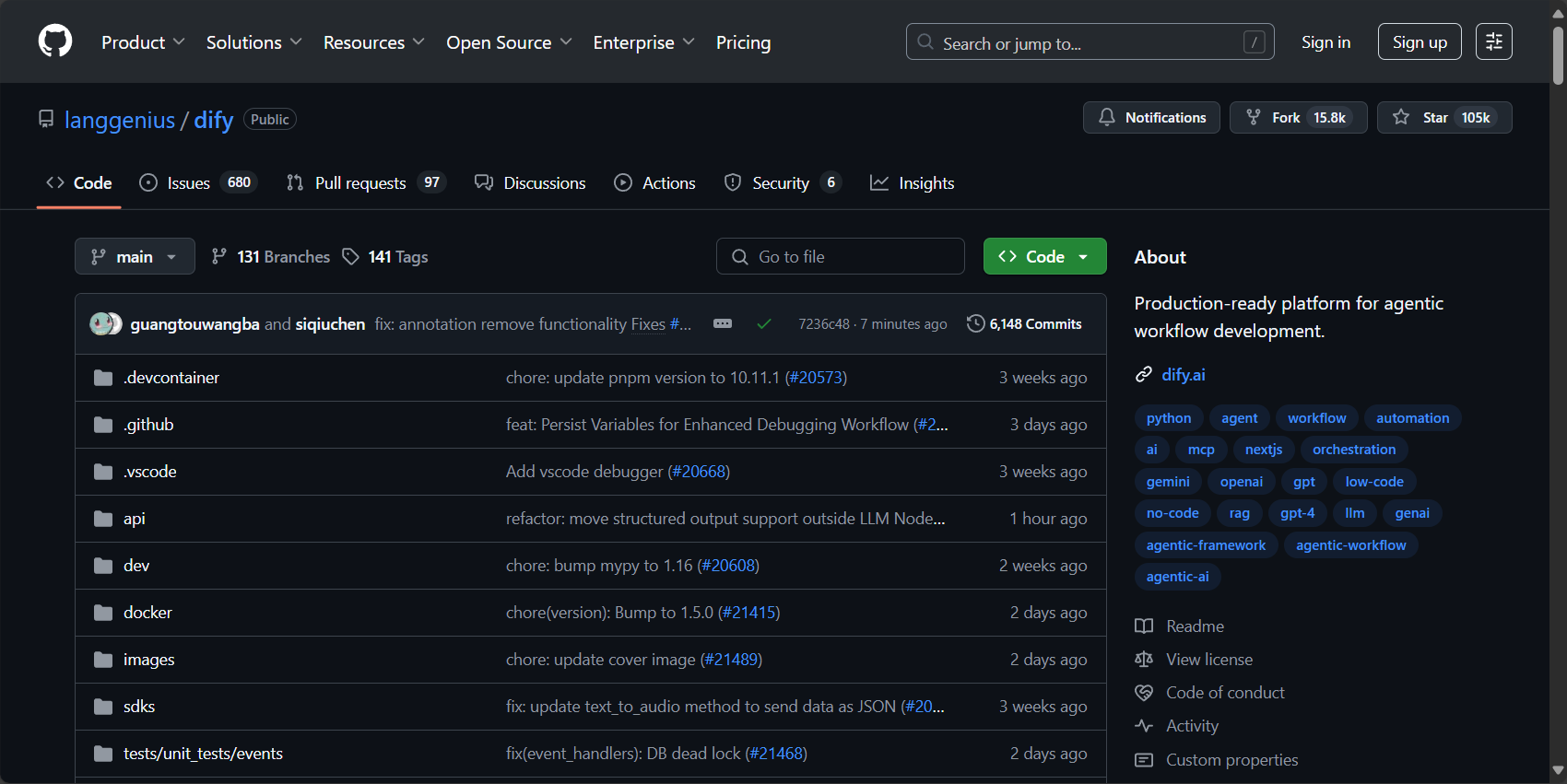This screenshot has width=1567, height=784.
Task: Open the Pricing page
Action: pyautogui.click(x=743, y=42)
